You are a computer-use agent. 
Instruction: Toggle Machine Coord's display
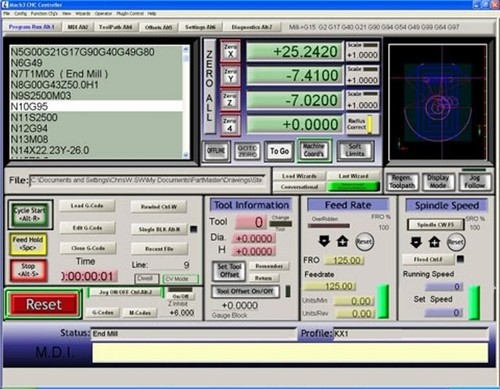point(314,150)
